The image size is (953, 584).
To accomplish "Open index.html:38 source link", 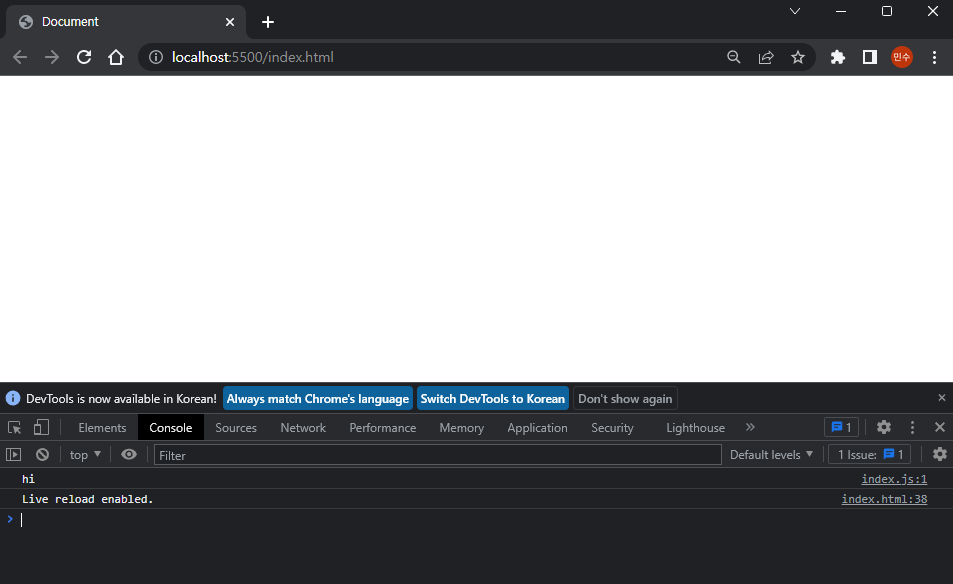I will click(884, 499).
